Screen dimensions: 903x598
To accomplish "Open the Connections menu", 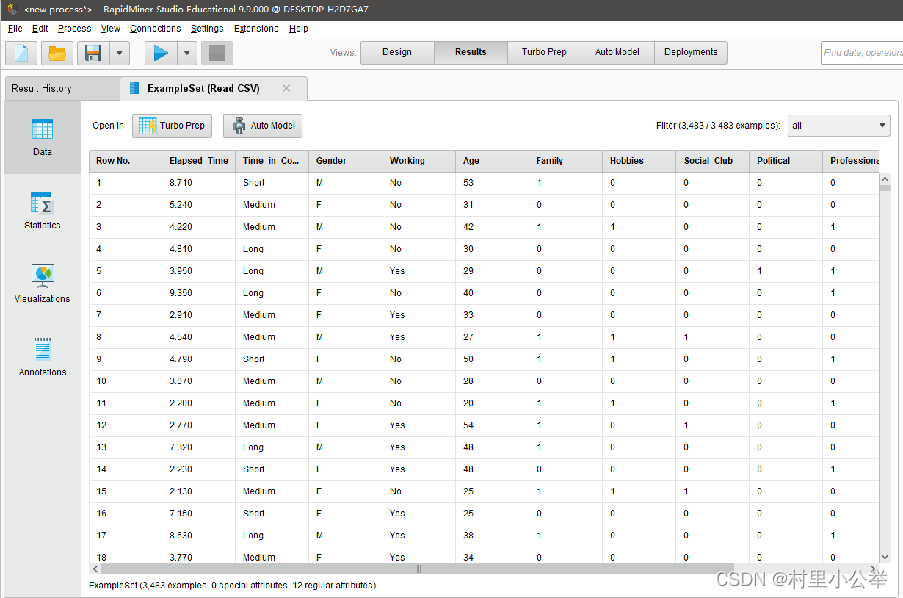I will coord(154,28).
